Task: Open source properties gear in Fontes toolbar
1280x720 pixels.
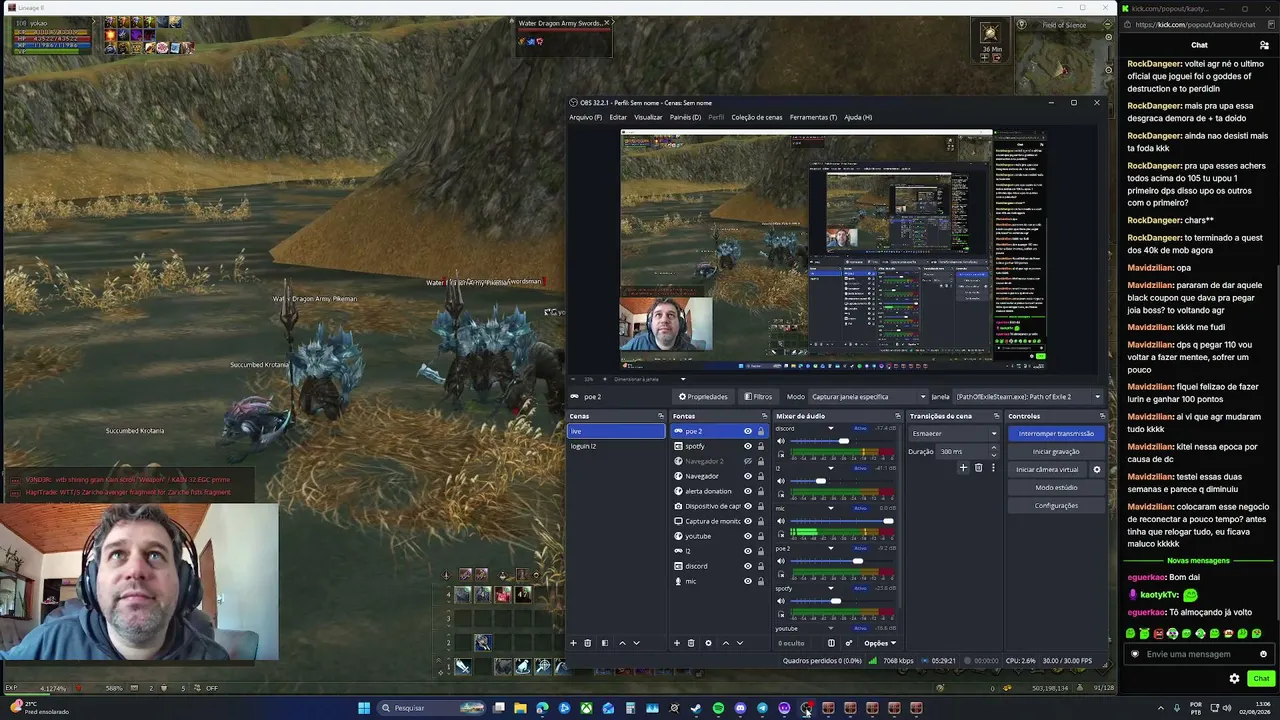Action: click(x=708, y=643)
